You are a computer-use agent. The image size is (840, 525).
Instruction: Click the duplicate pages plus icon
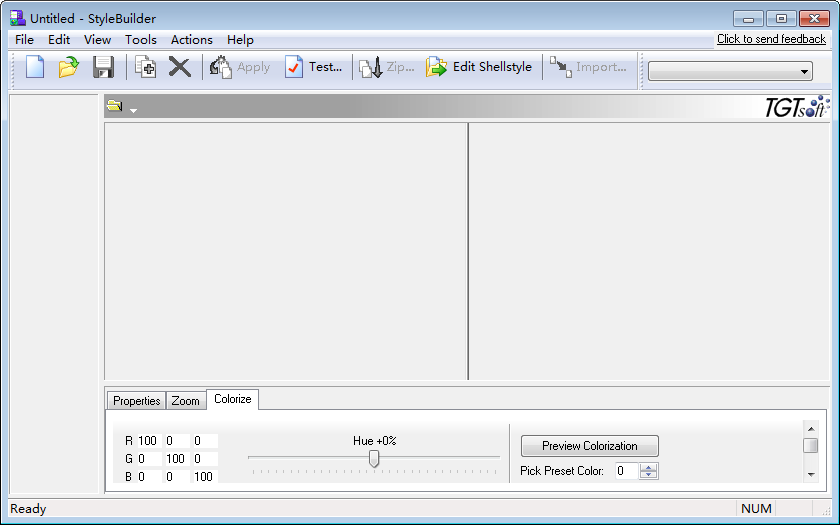click(x=145, y=67)
